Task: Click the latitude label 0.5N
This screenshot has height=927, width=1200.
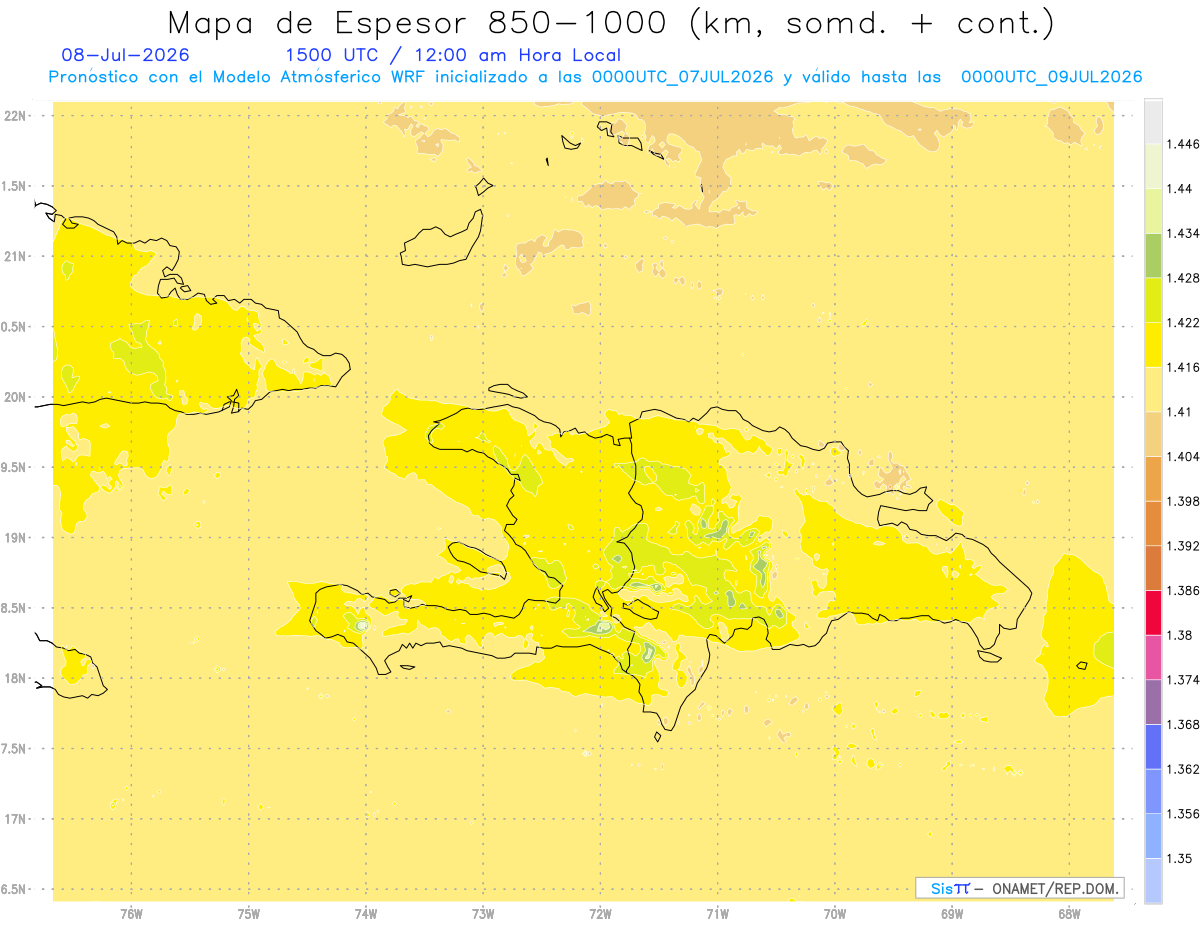Action: coord(15,327)
